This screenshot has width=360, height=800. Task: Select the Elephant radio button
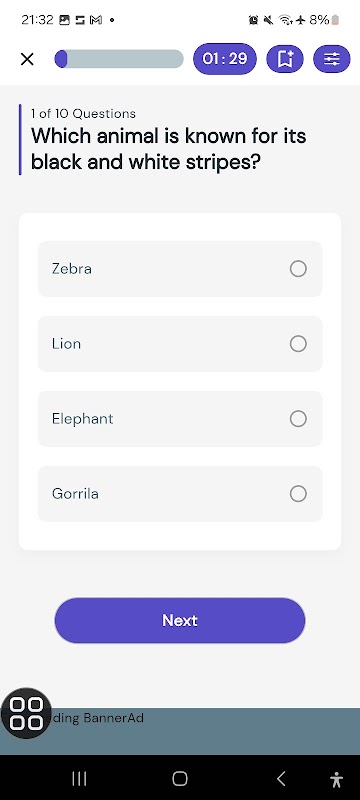(298, 419)
